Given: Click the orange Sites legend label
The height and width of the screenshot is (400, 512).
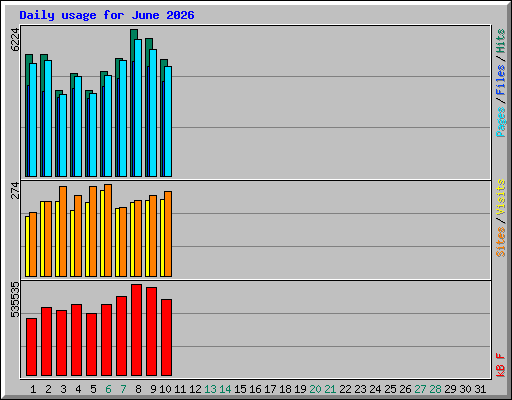Looking at the screenshot, I should click(x=501, y=242).
